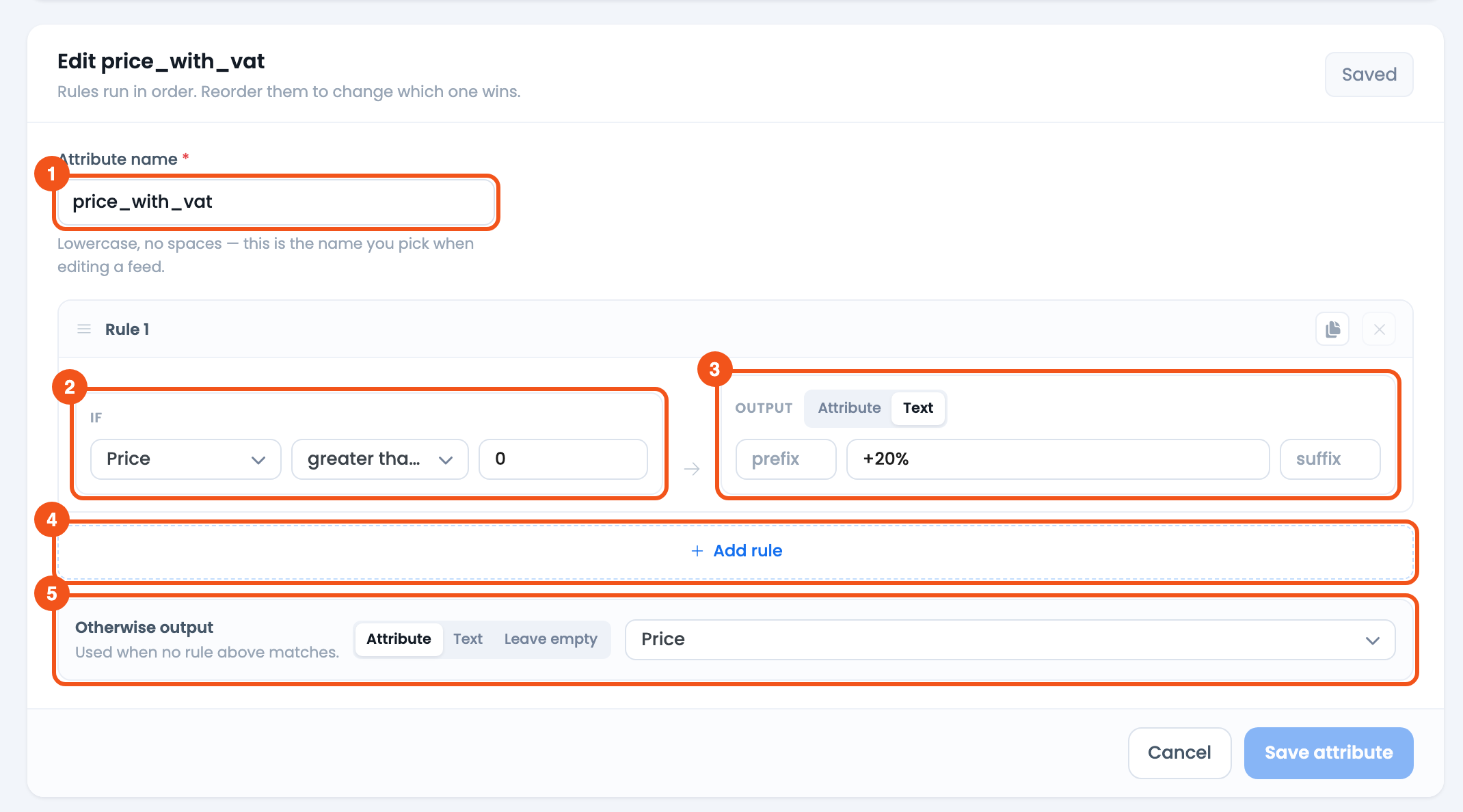Click Save attribute

tap(1328, 753)
